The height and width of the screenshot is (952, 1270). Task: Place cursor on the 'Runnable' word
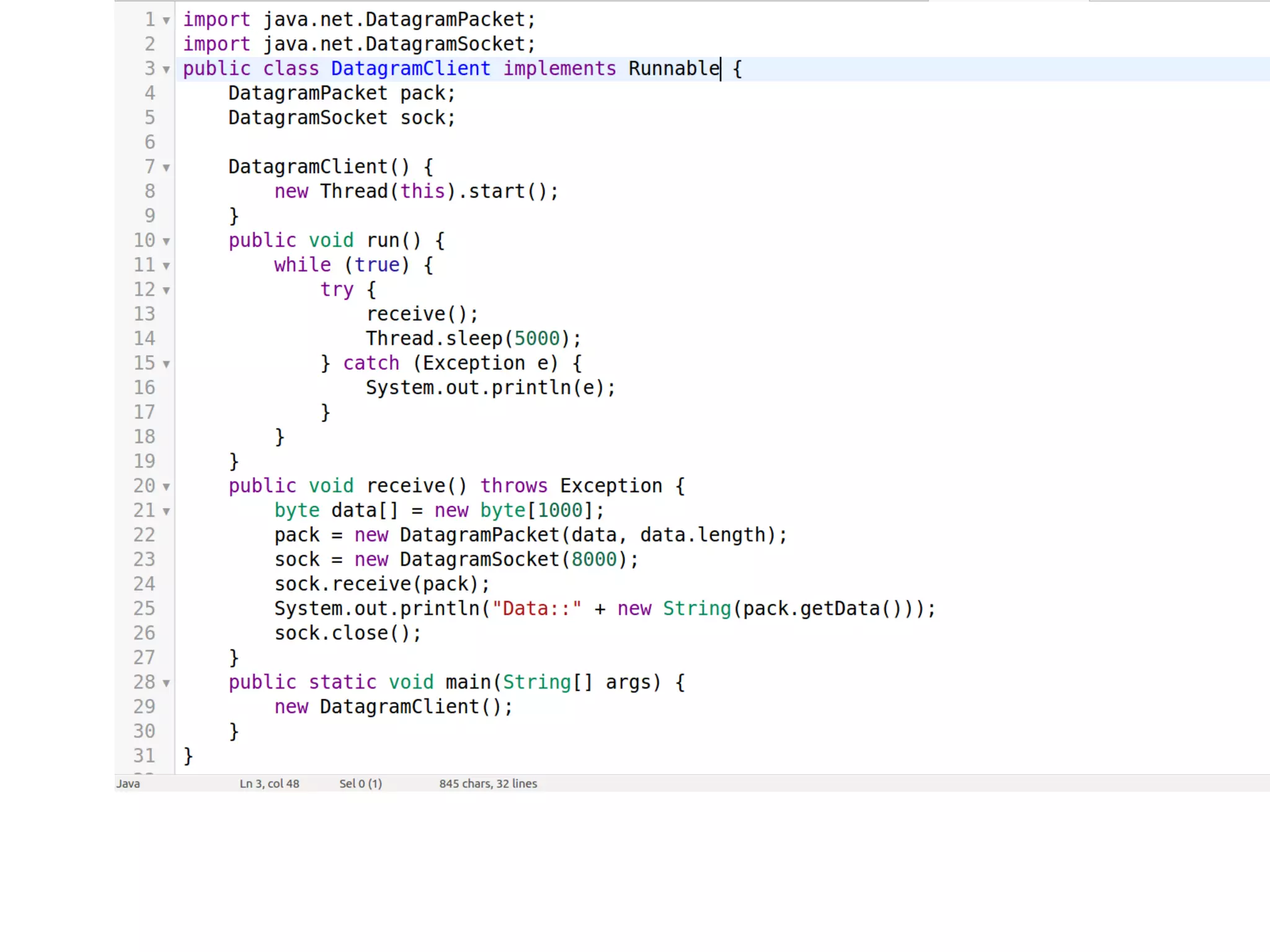673,68
